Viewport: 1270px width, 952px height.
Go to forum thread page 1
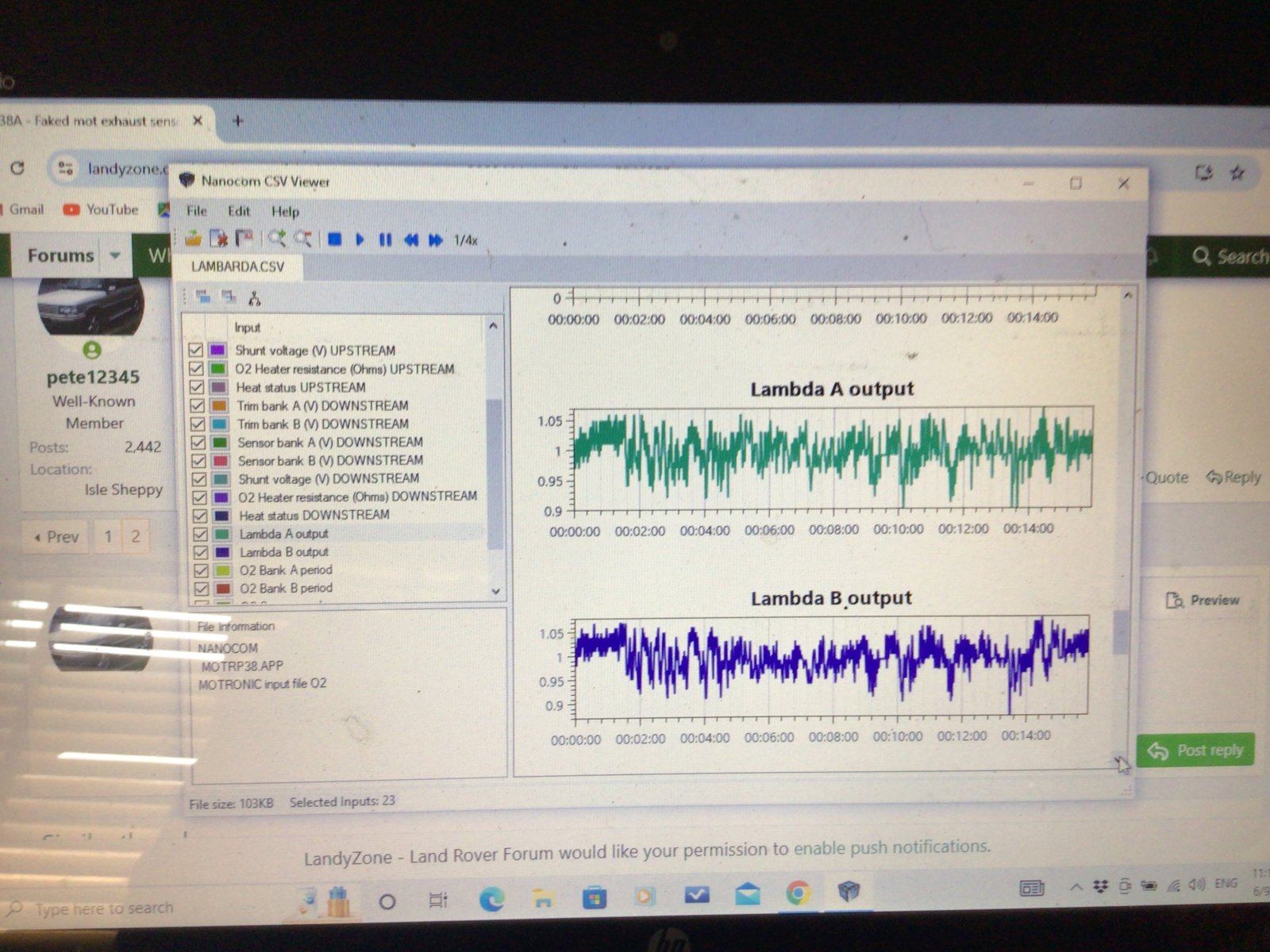[x=109, y=537]
